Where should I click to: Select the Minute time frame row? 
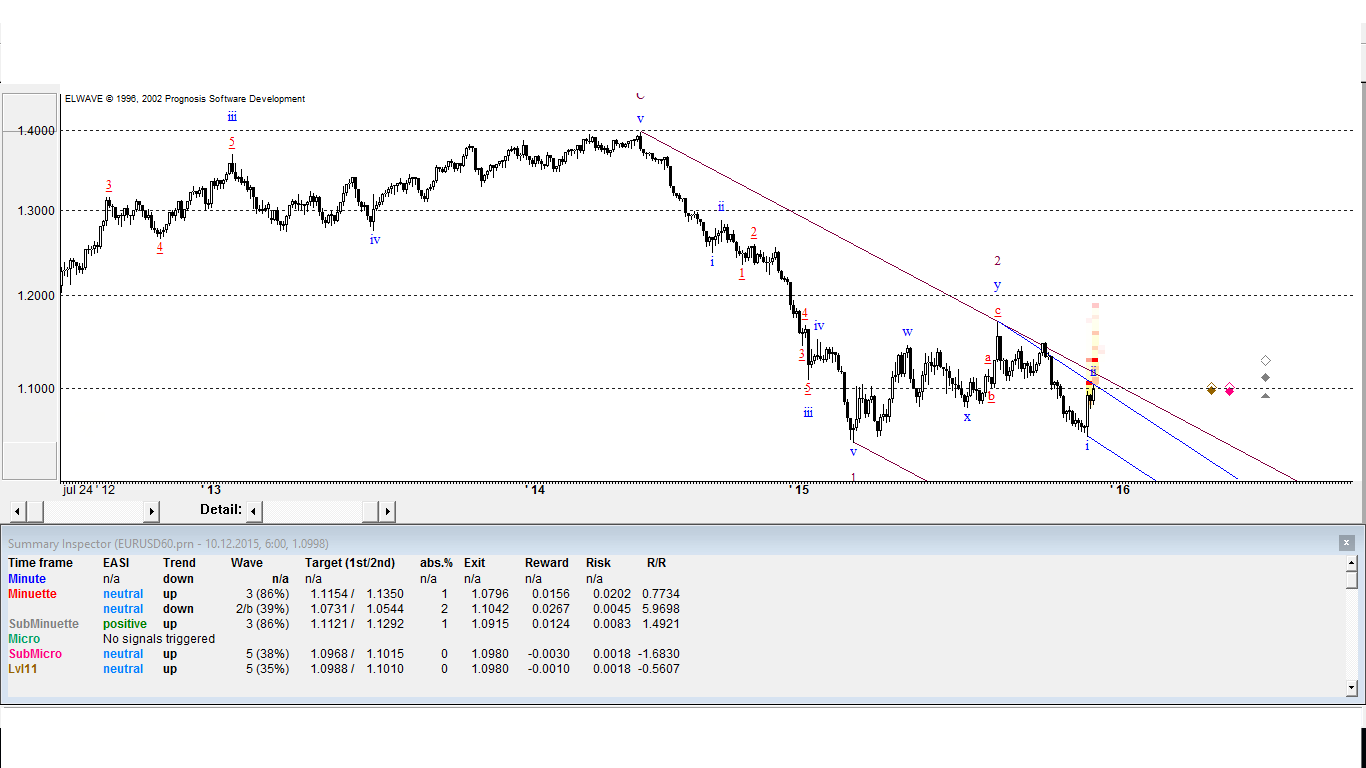click(x=27, y=579)
